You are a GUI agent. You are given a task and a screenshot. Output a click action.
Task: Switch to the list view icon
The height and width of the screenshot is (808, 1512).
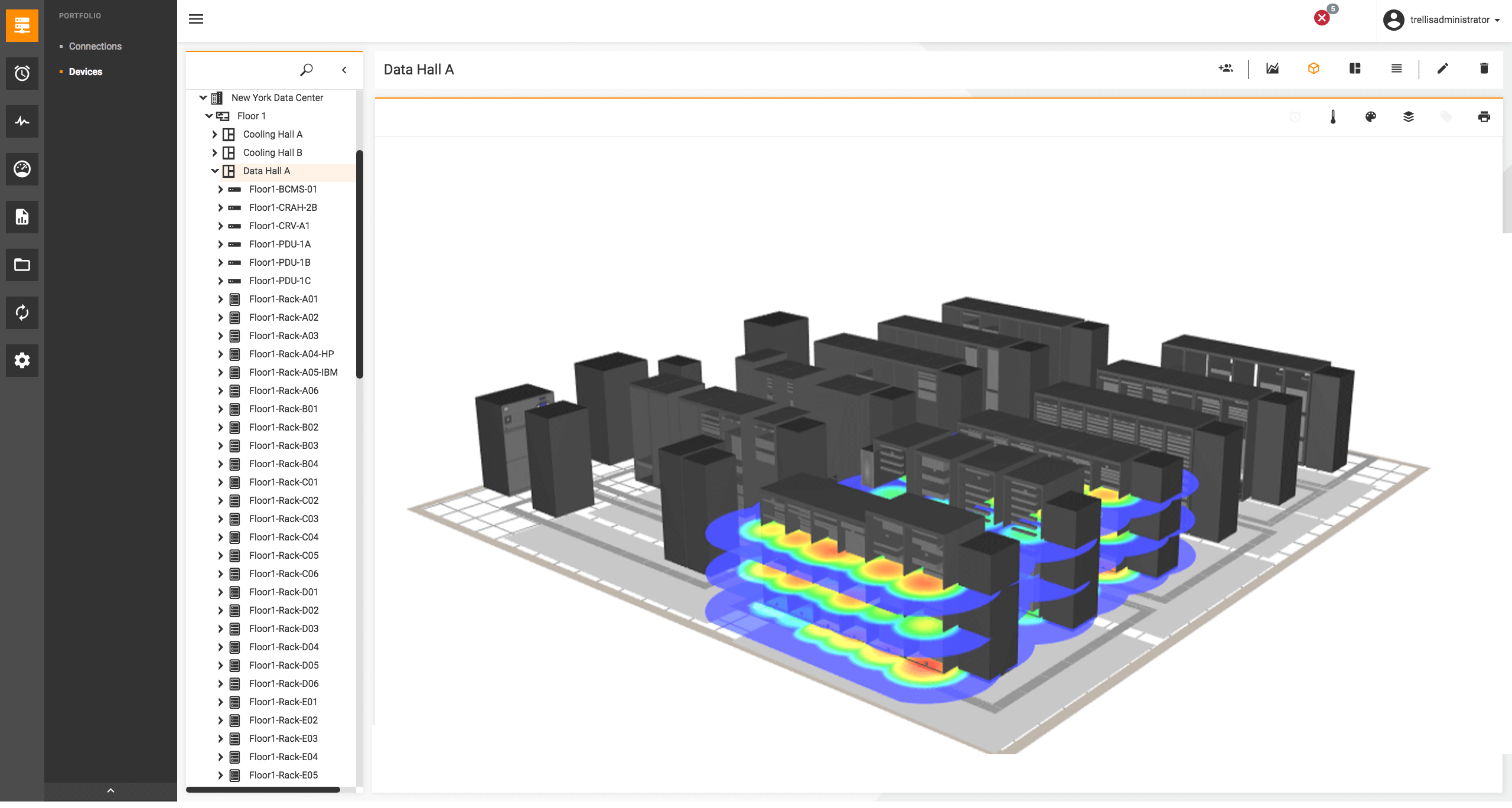1396,69
